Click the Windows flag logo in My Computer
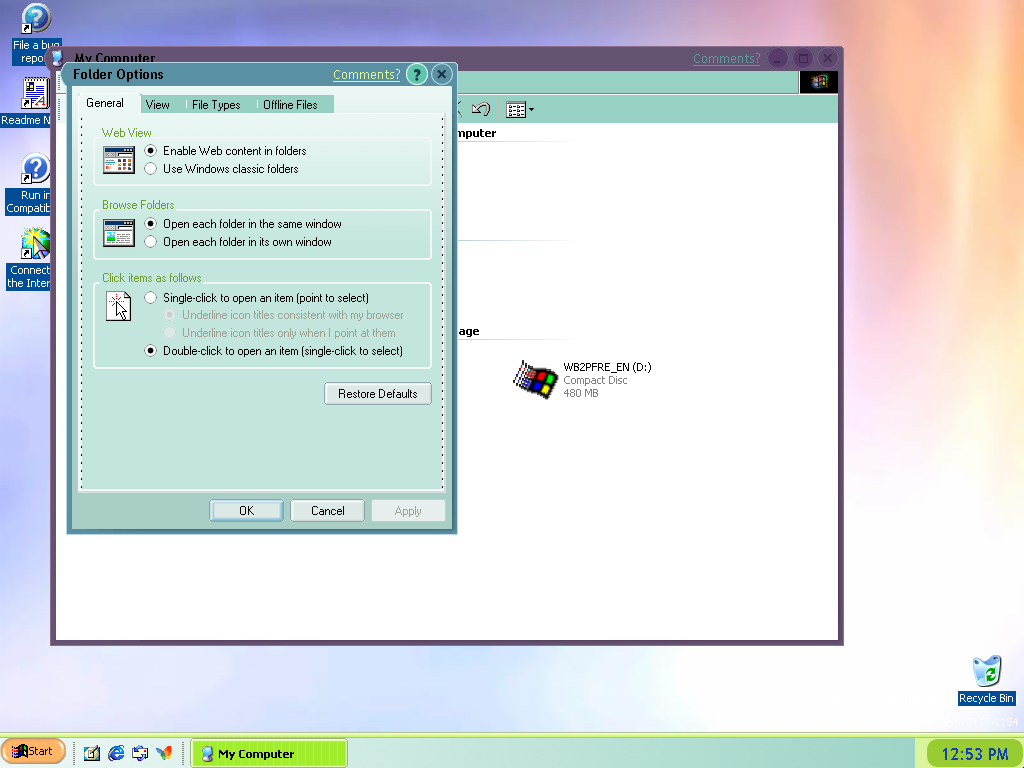Screen dimensions: 1024x768 819,82
